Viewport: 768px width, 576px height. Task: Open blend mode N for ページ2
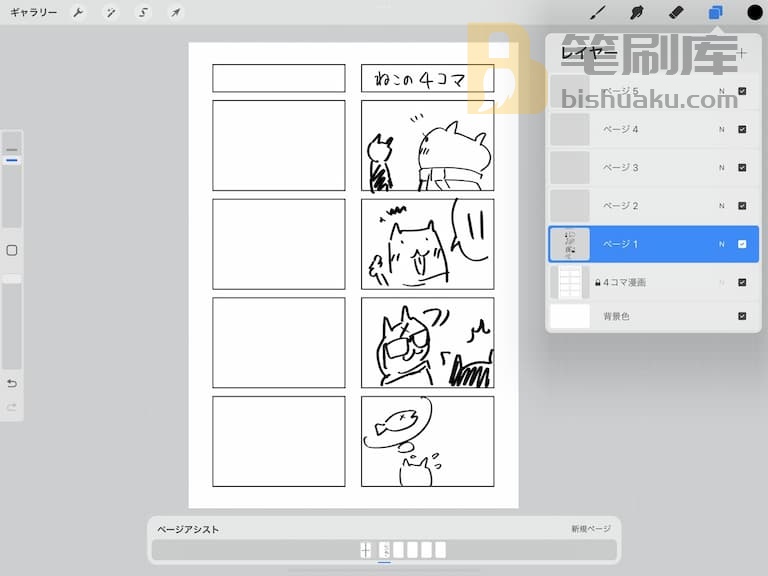pos(721,206)
